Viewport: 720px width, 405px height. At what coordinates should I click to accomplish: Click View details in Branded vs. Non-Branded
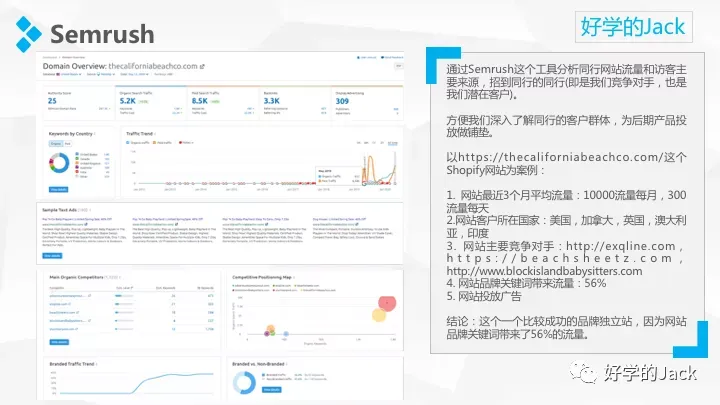point(272,389)
